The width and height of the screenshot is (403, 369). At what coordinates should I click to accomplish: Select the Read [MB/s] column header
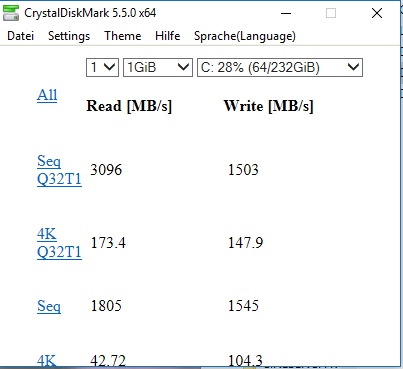tap(129, 106)
